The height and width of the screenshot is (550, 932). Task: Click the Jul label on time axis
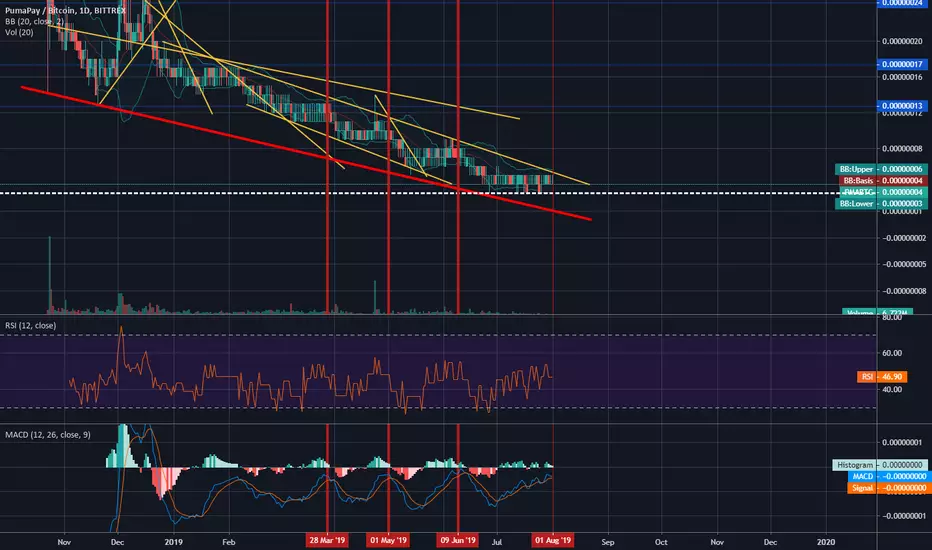pos(497,542)
